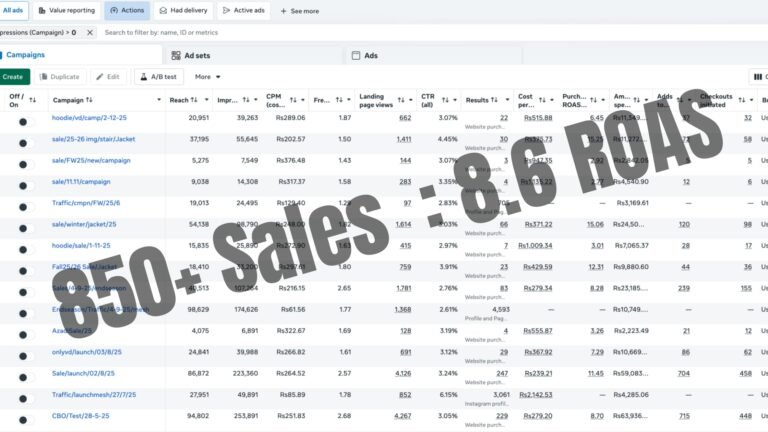Open CTR (all) dropdown arrow
This screenshot has height=432, width=768.
coord(455,100)
